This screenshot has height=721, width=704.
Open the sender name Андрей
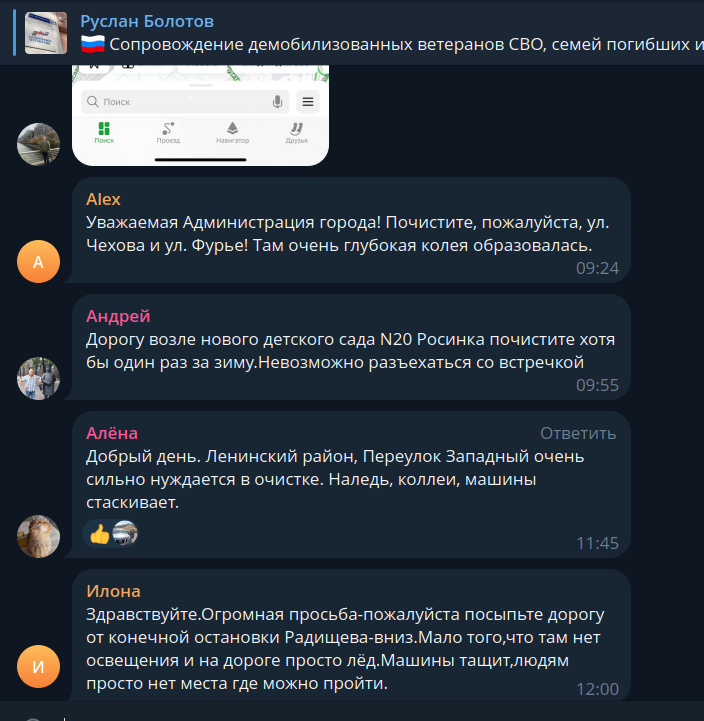(x=118, y=316)
